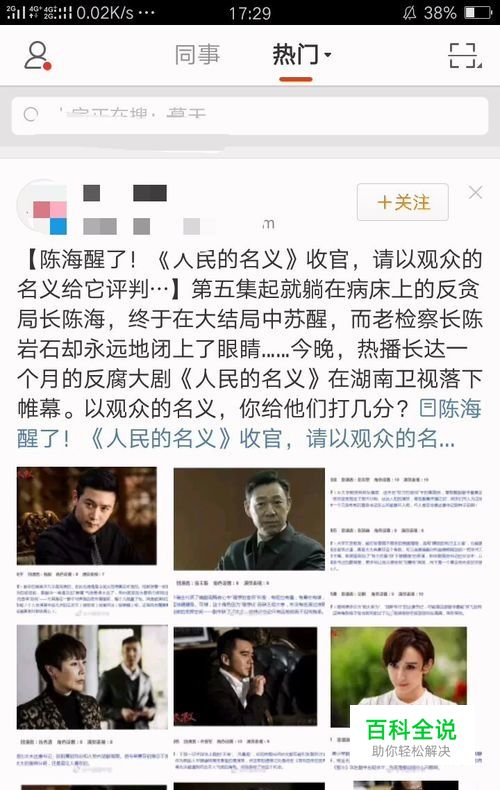Tap the battery indicator icon
The height and width of the screenshot is (790, 500).
click(478, 13)
